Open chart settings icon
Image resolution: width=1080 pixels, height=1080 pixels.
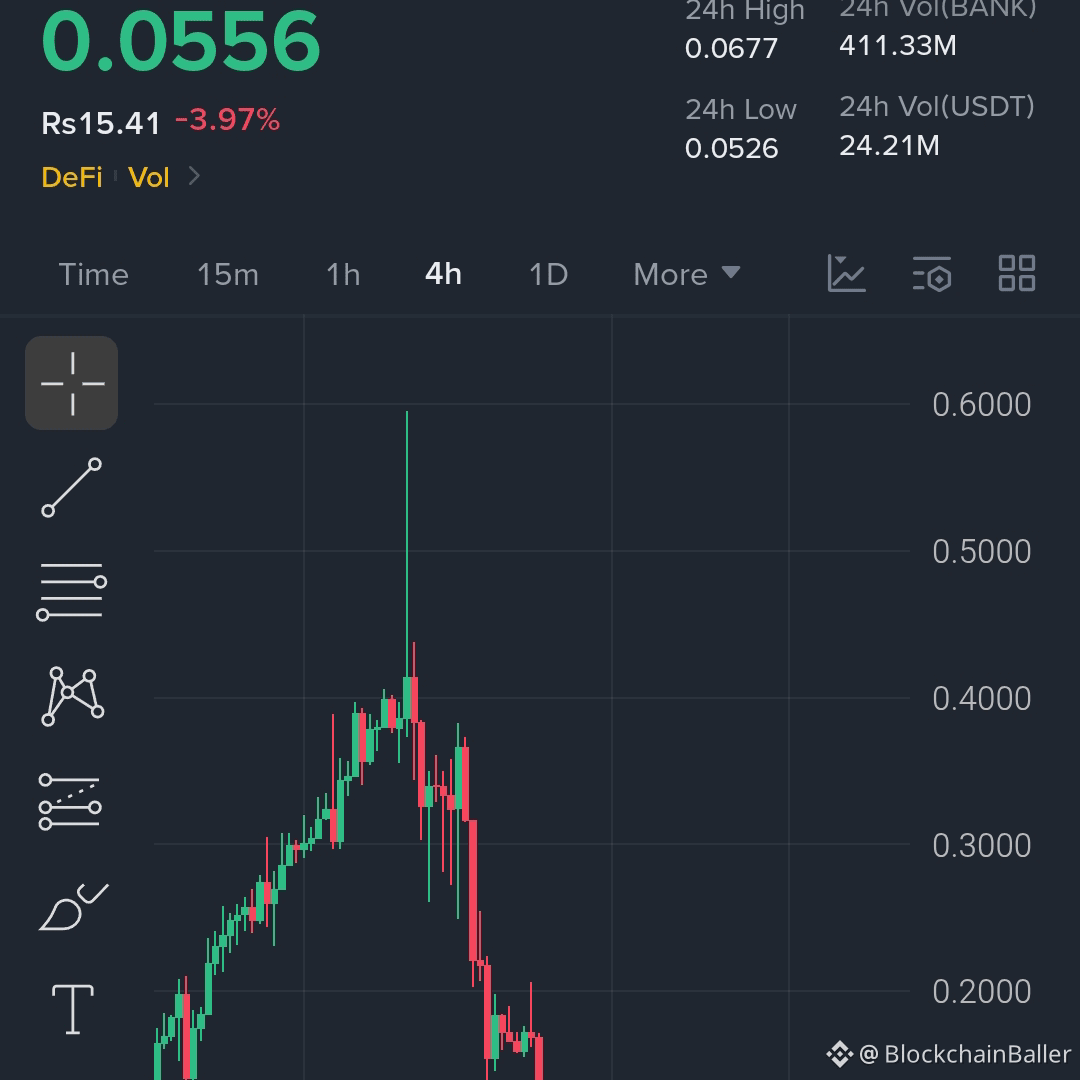click(x=932, y=273)
